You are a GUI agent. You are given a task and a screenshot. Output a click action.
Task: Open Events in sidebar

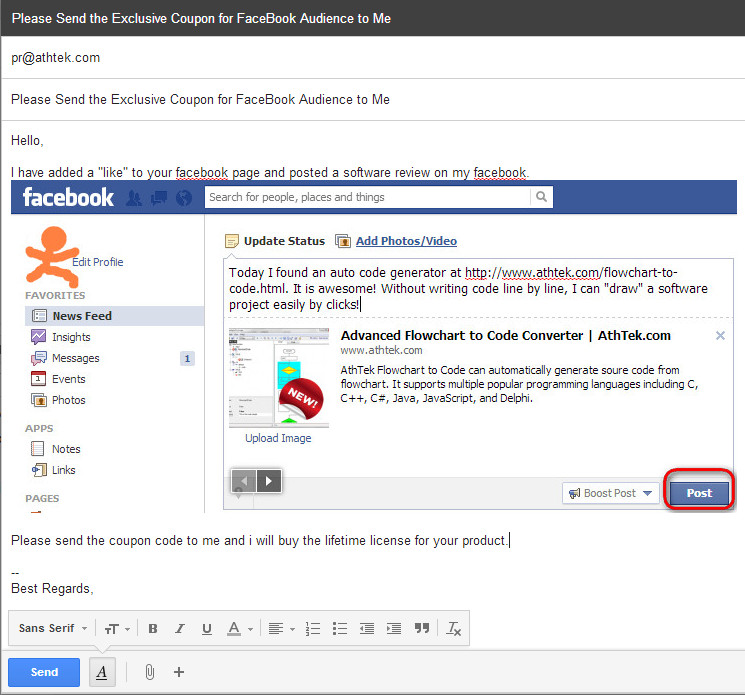68,379
